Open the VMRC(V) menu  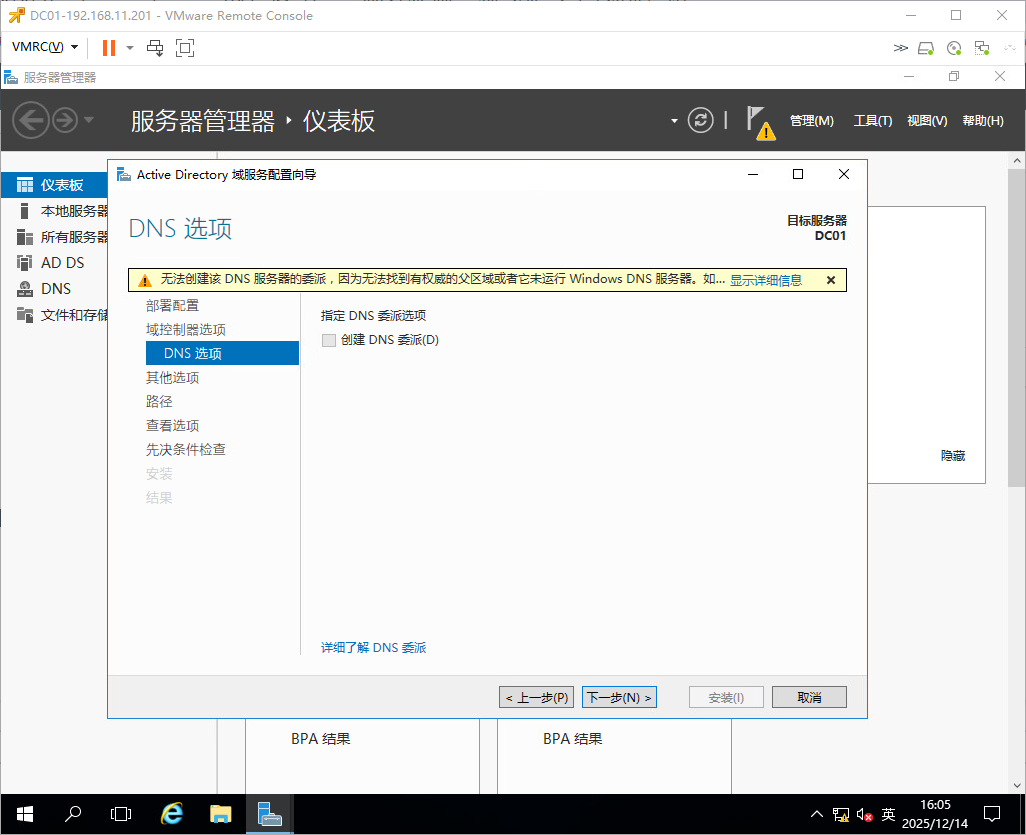point(45,47)
